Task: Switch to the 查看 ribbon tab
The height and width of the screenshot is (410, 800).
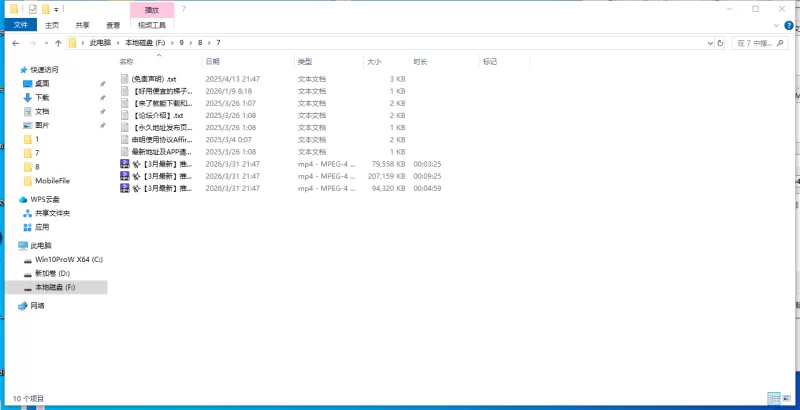Action: point(113,25)
